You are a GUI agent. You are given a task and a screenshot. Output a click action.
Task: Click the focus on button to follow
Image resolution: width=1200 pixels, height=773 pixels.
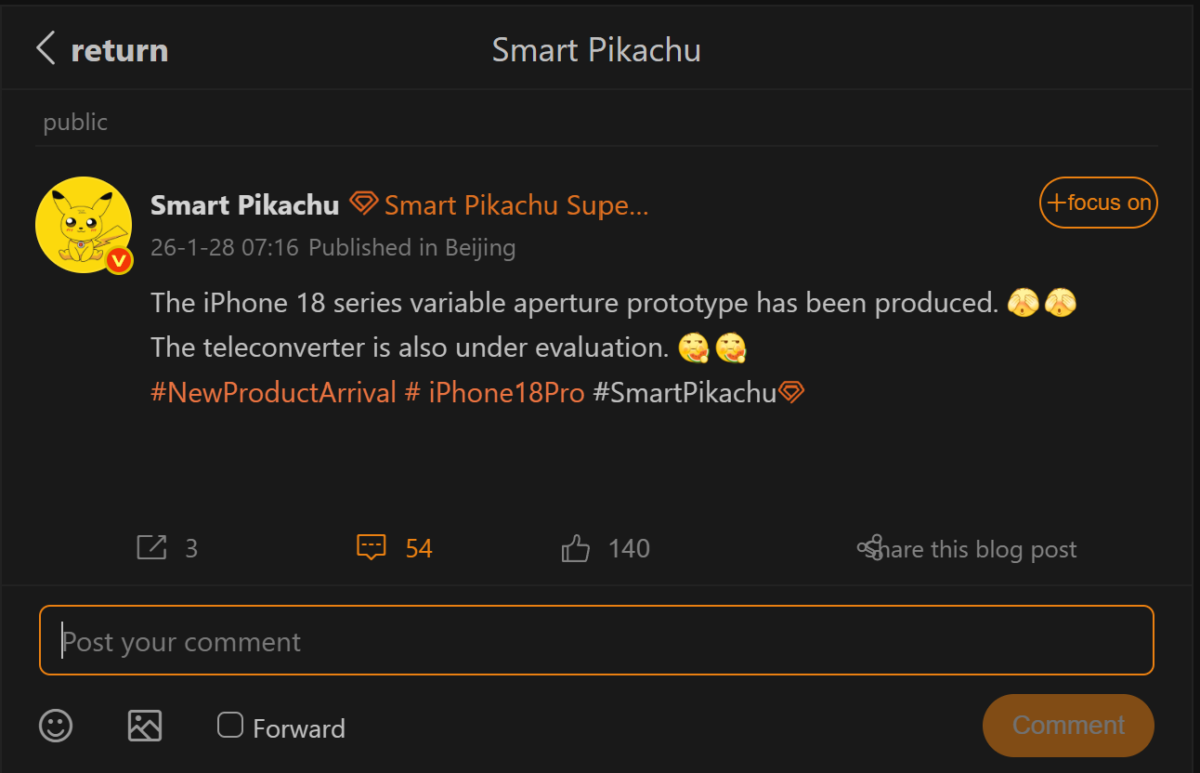pyautogui.click(x=1098, y=202)
